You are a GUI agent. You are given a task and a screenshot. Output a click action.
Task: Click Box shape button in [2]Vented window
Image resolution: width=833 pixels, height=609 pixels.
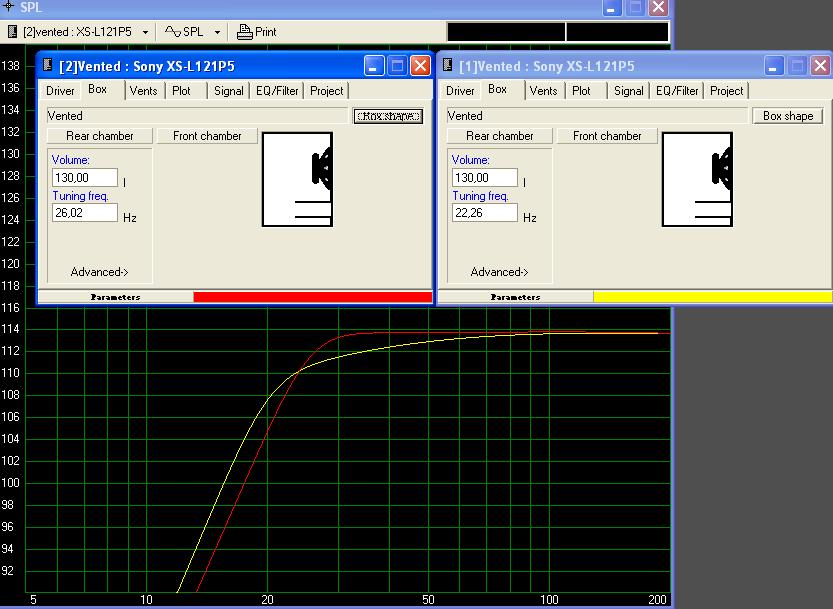point(388,116)
